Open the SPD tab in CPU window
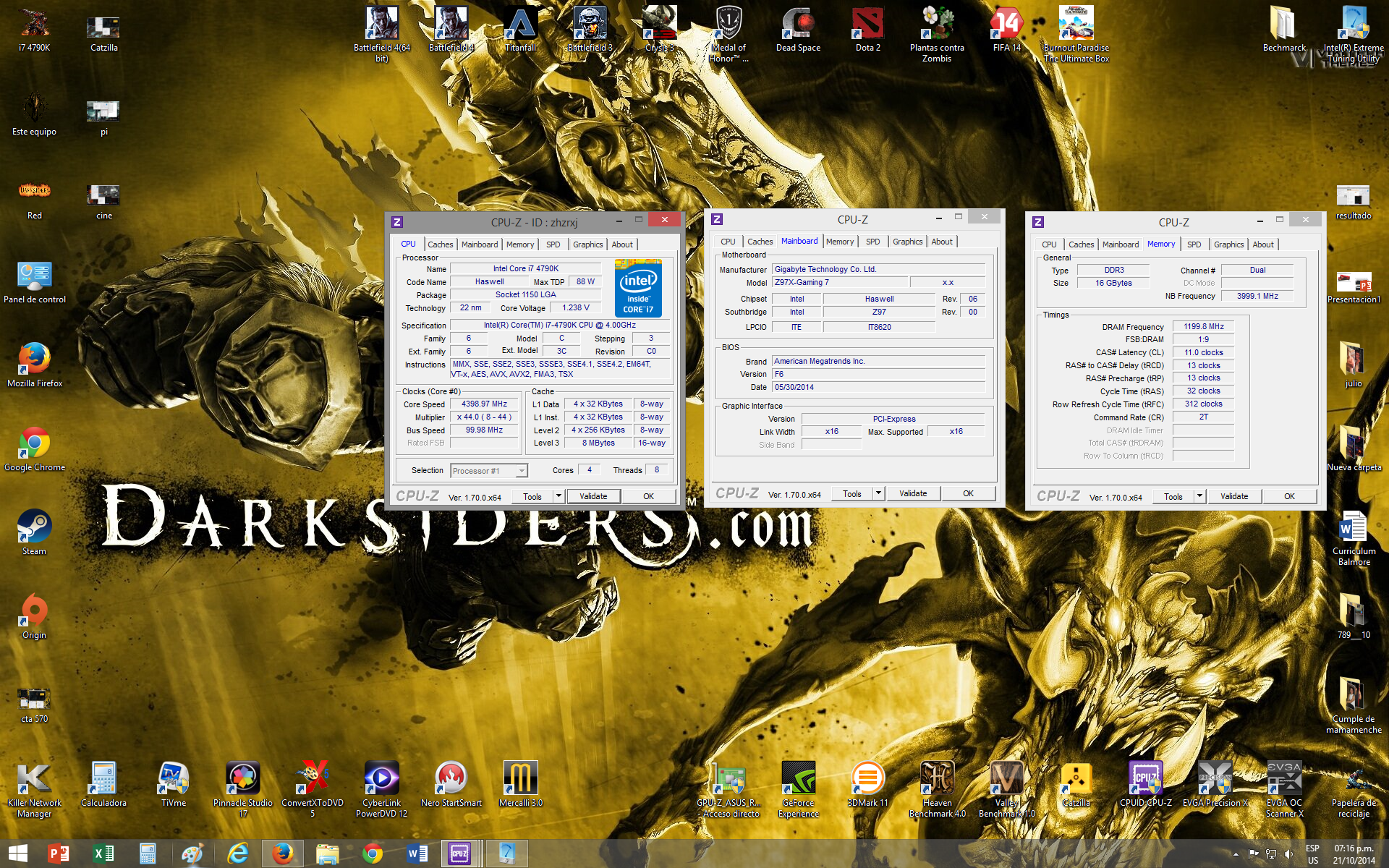 [x=553, y=244]
